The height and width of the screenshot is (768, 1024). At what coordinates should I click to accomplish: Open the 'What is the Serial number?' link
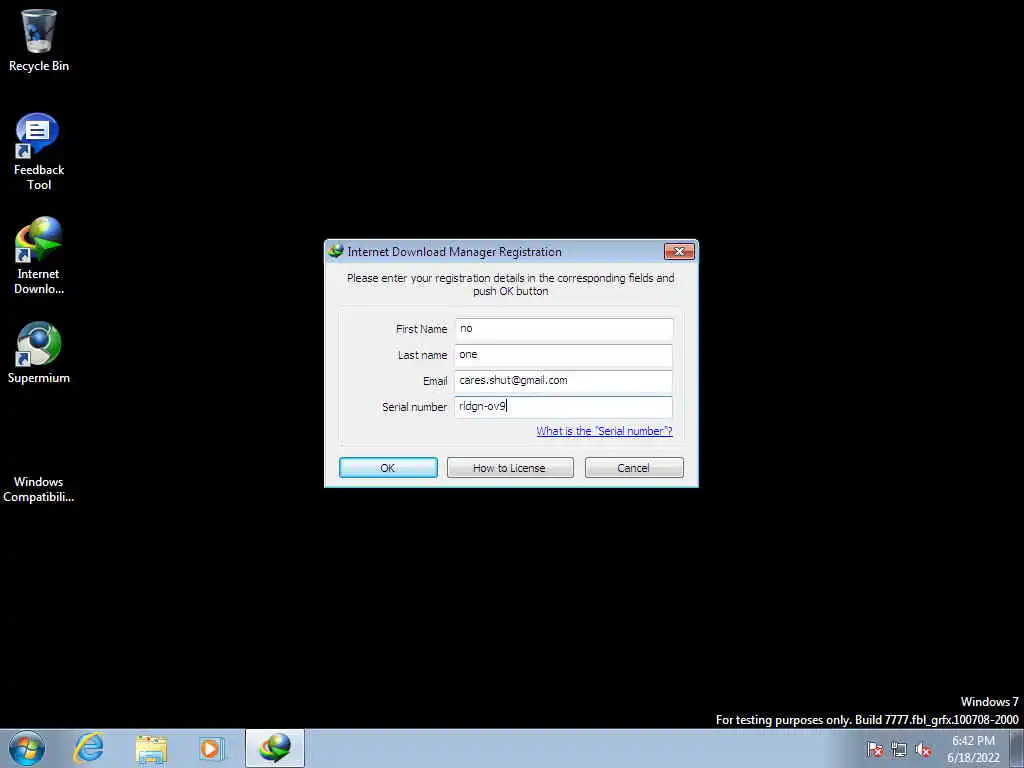[x=604, y=431]
